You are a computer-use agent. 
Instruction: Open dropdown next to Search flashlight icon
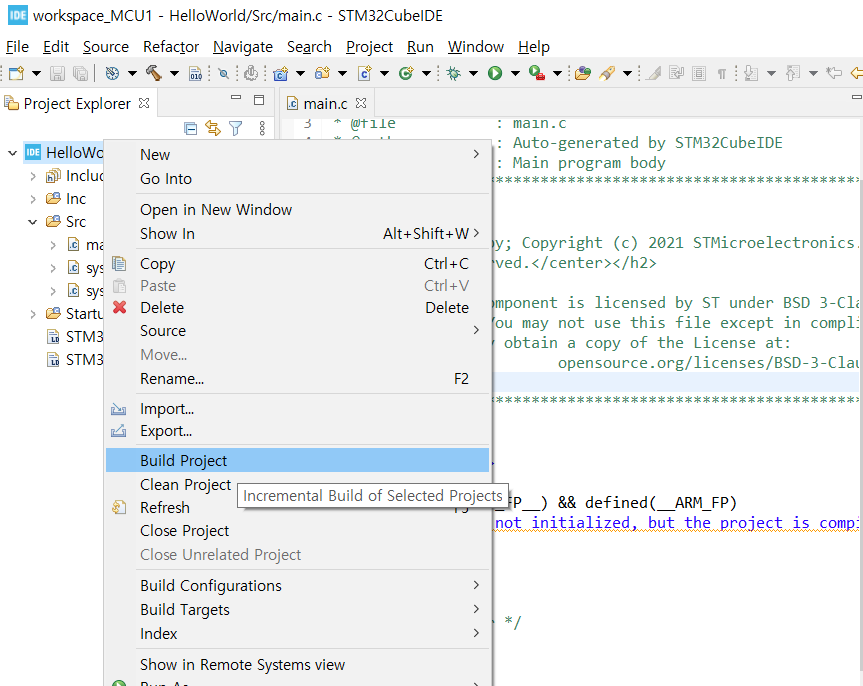[x=627, y=73]
